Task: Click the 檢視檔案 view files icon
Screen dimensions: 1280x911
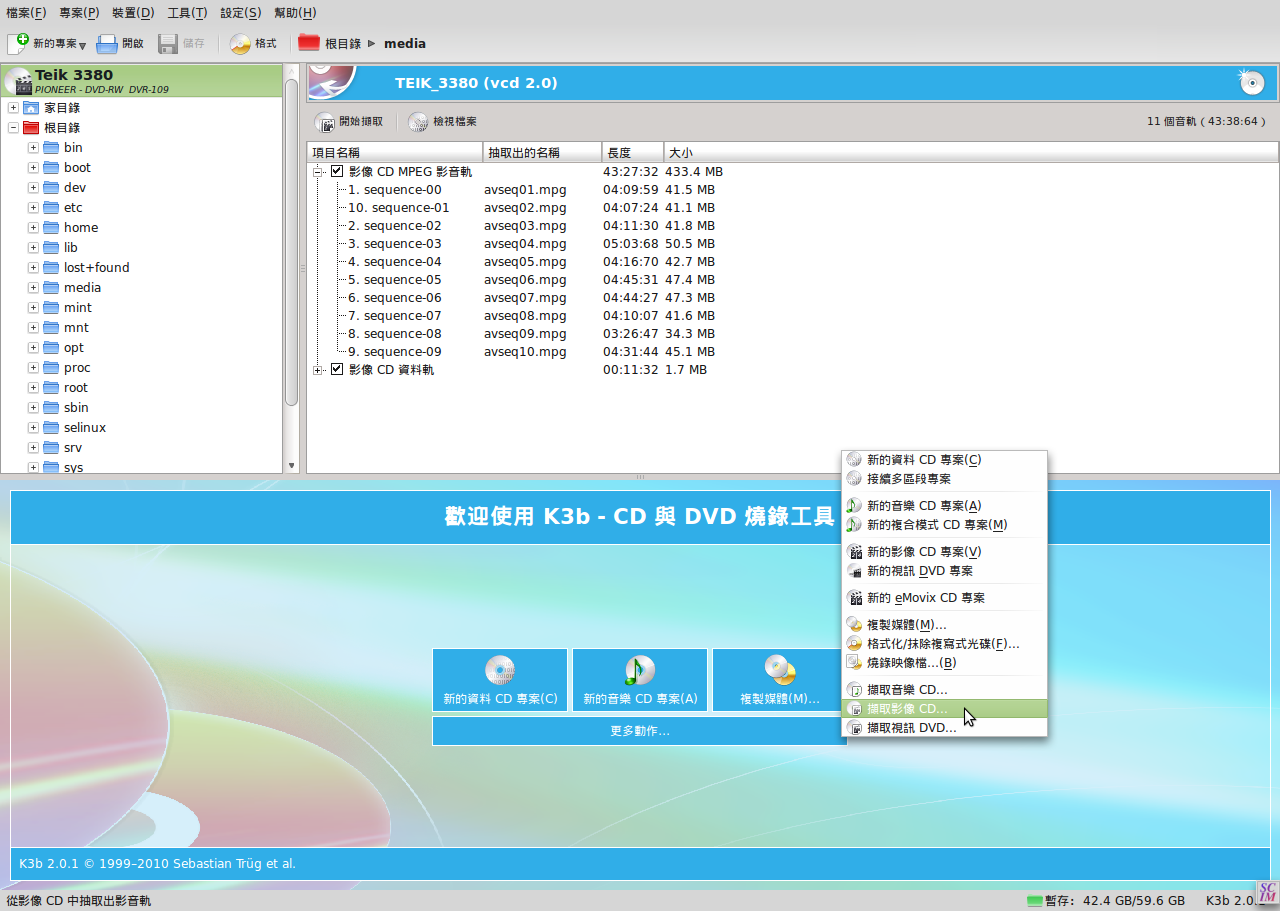Action: (x=418, y=122)
